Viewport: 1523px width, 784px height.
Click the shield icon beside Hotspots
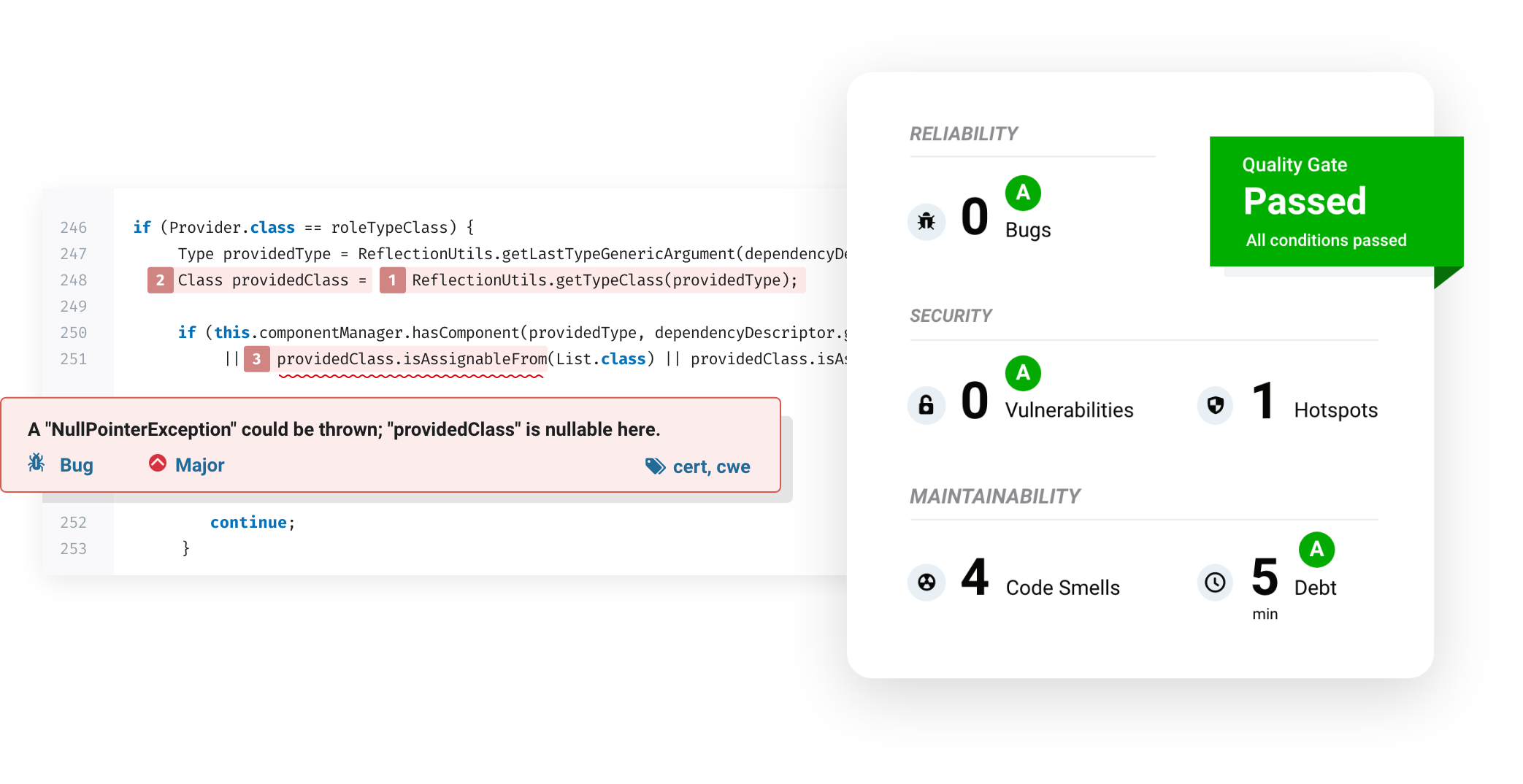[x=1215, y=404]
